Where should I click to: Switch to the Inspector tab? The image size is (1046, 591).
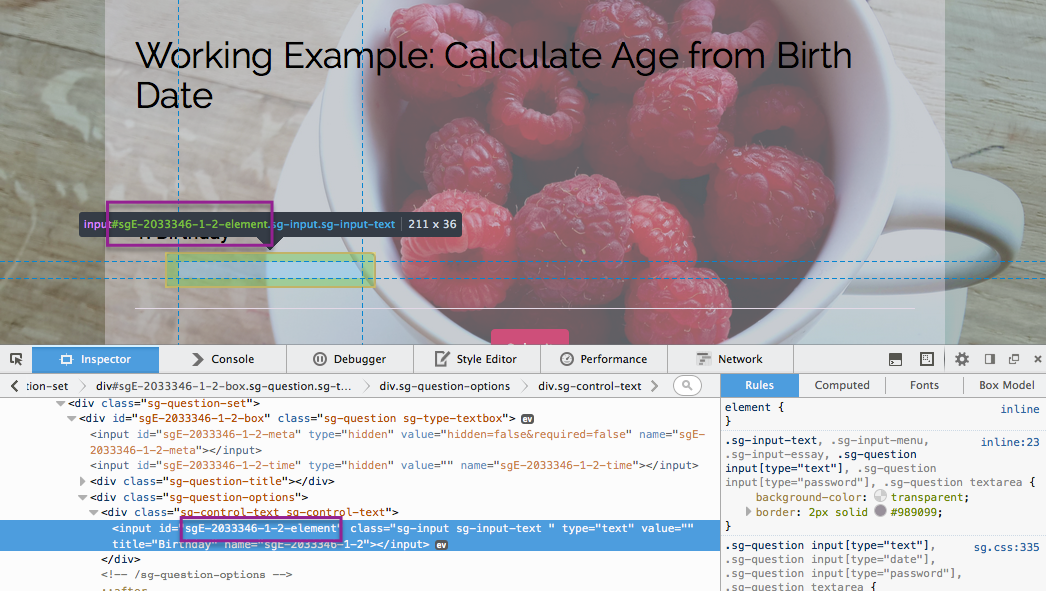pyautogui.click(x=95, y=359)
